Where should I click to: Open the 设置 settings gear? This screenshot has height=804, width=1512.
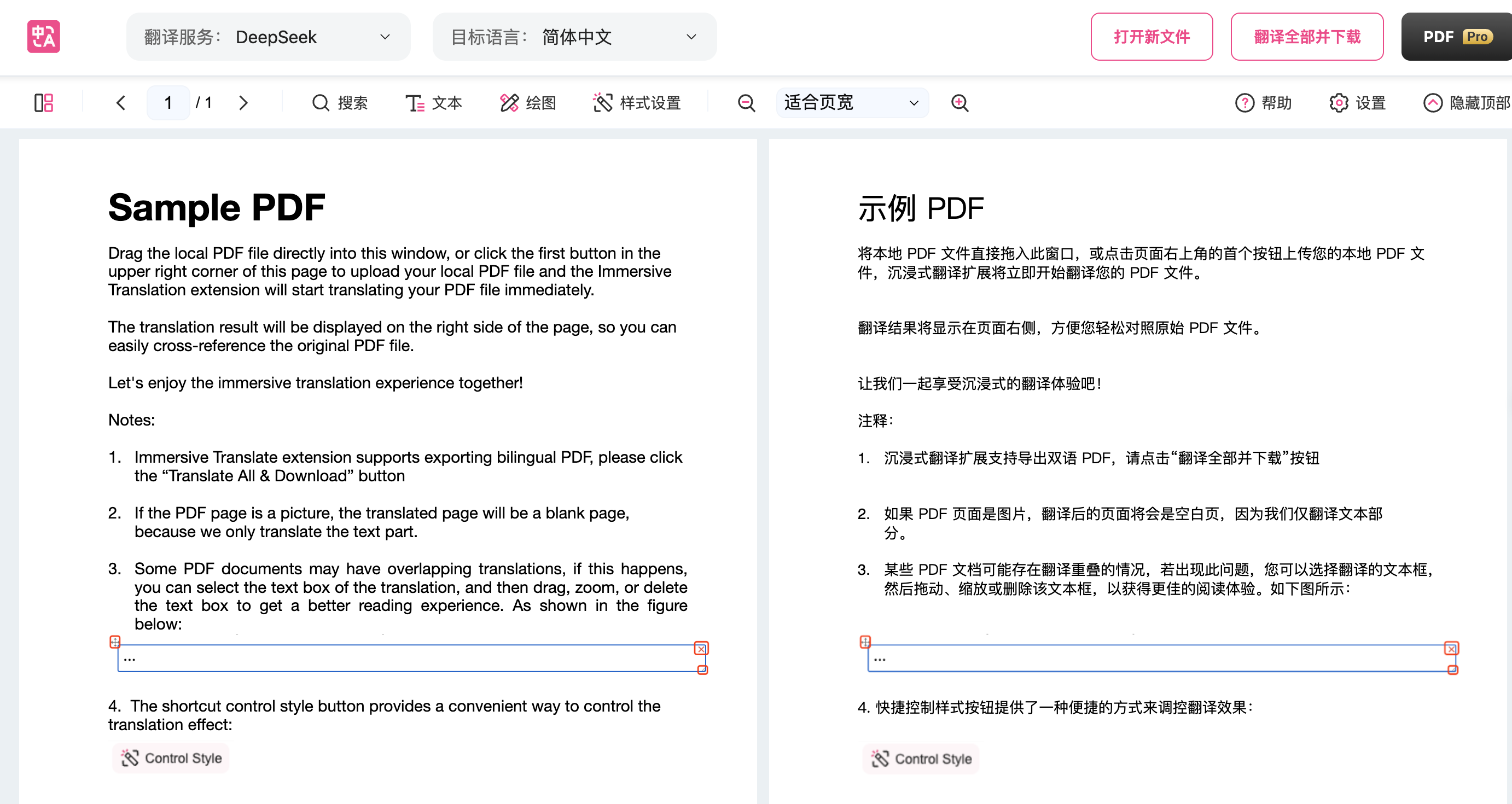tap(1357, 103)
